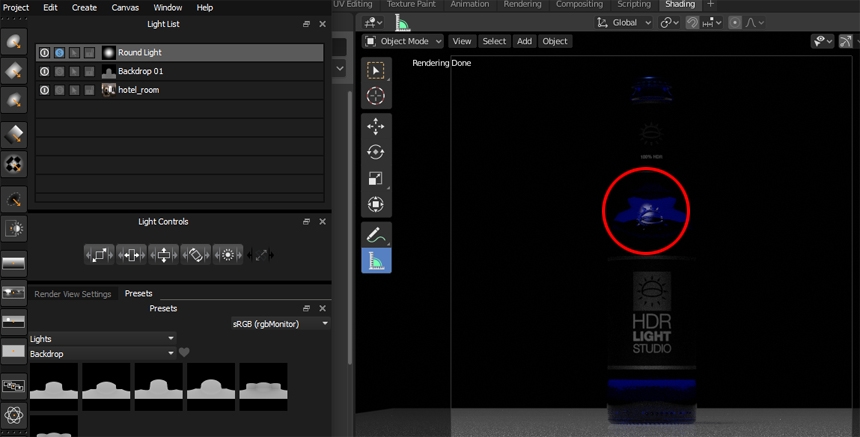Click the dashed-outline dark light toolbar icon
This screenshot has width=860, height=437.
pos(14,198)
